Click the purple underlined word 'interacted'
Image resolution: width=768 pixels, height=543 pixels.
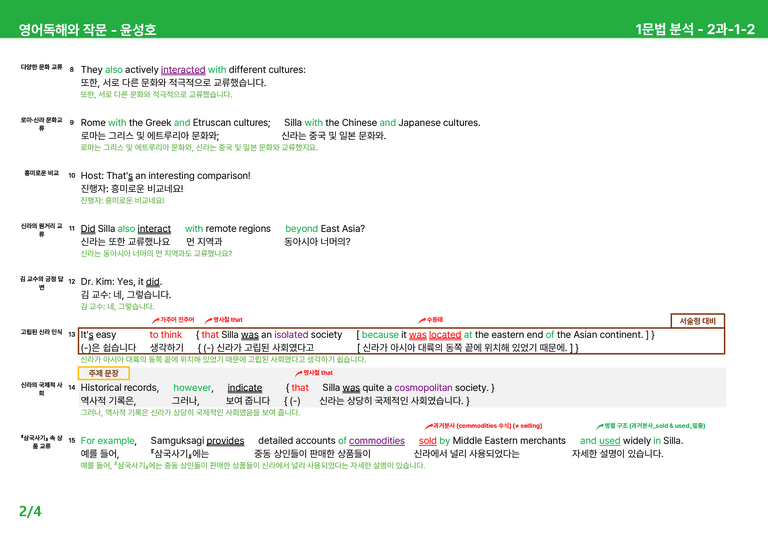[183, 70]
